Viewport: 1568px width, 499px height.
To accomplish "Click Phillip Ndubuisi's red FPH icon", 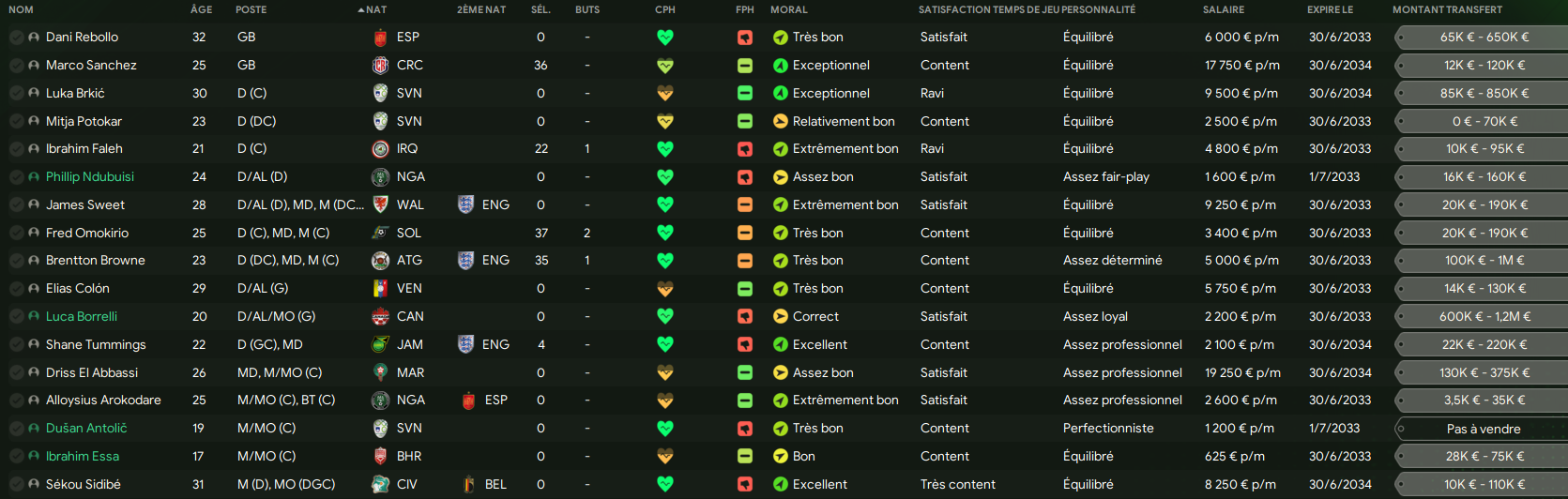I will pyautogui.click(x=745, y=177).
